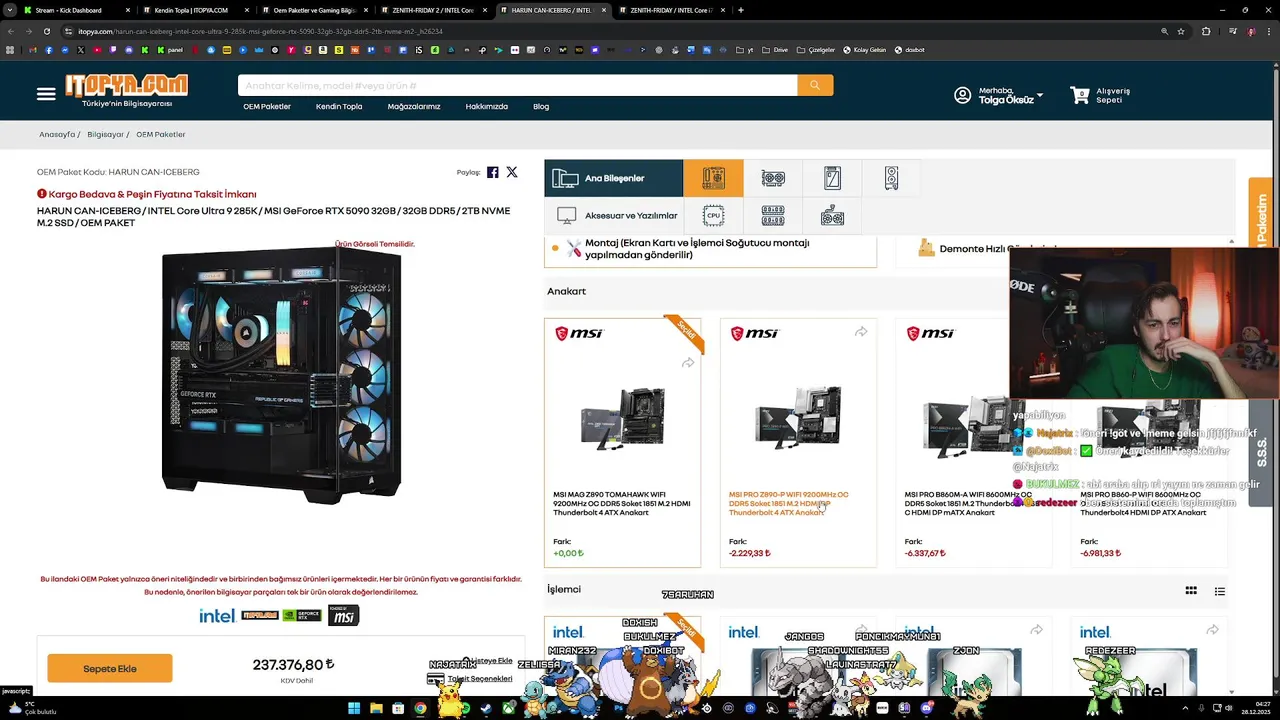Select the graphics card component category icon

pyautogui.click(x=773, y=178)
